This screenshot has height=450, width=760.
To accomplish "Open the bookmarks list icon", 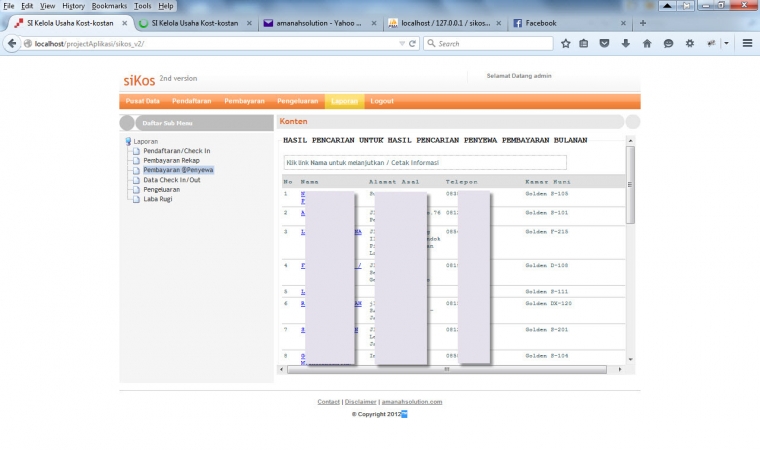I will pos(585,43).
